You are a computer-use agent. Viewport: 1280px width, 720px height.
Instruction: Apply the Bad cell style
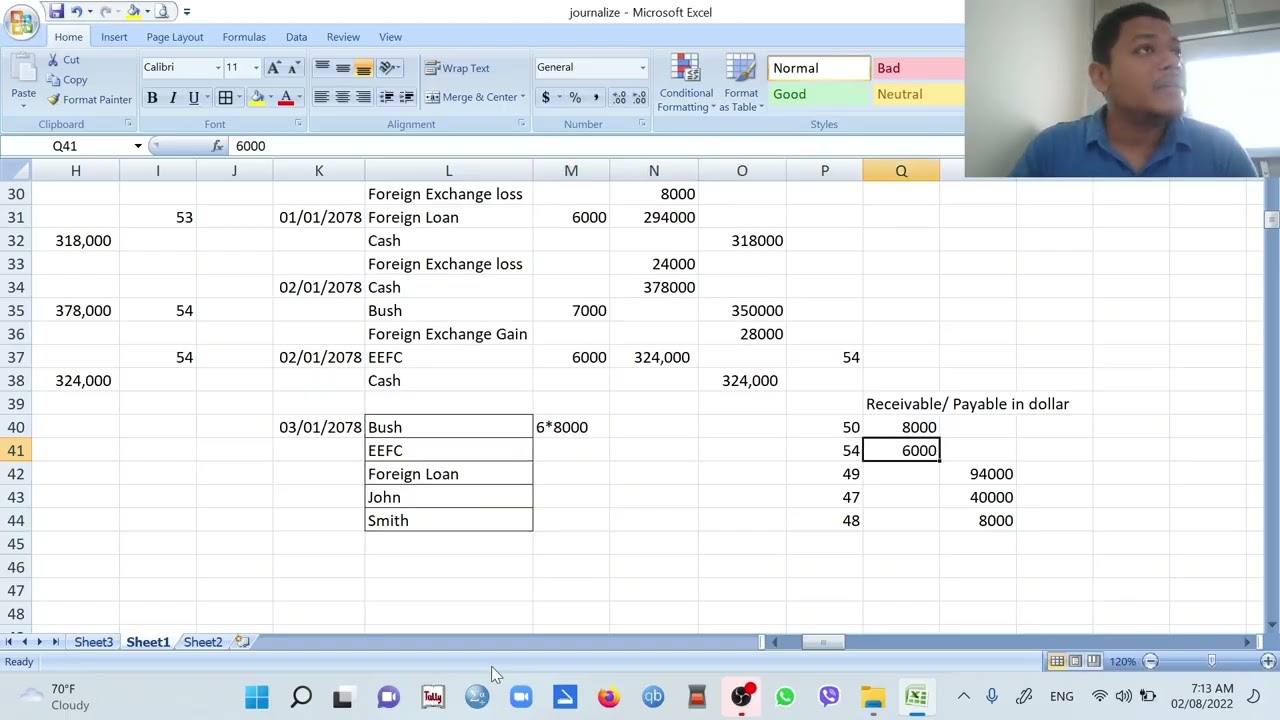[918, 68]
